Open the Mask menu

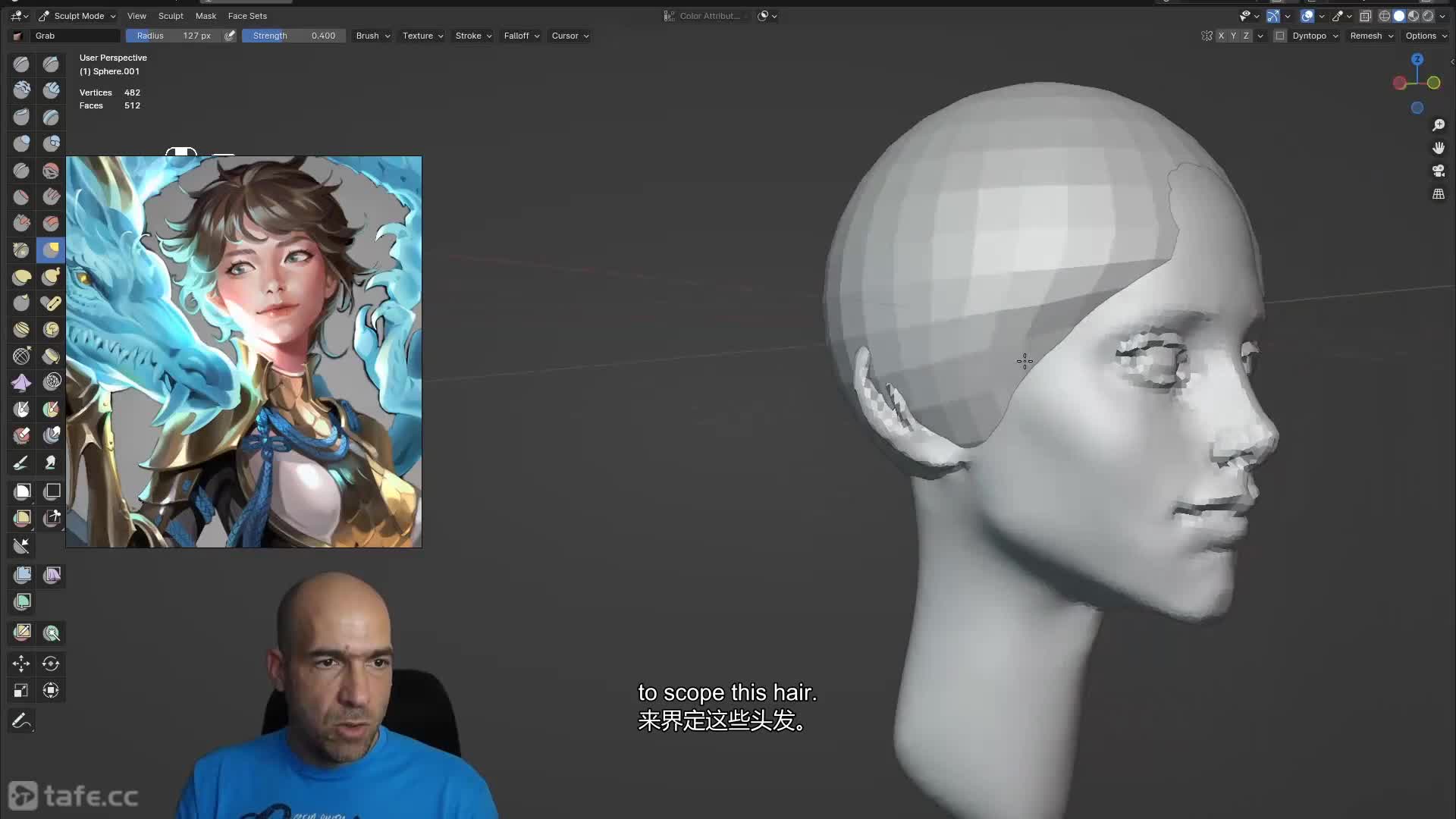point(206,16)
